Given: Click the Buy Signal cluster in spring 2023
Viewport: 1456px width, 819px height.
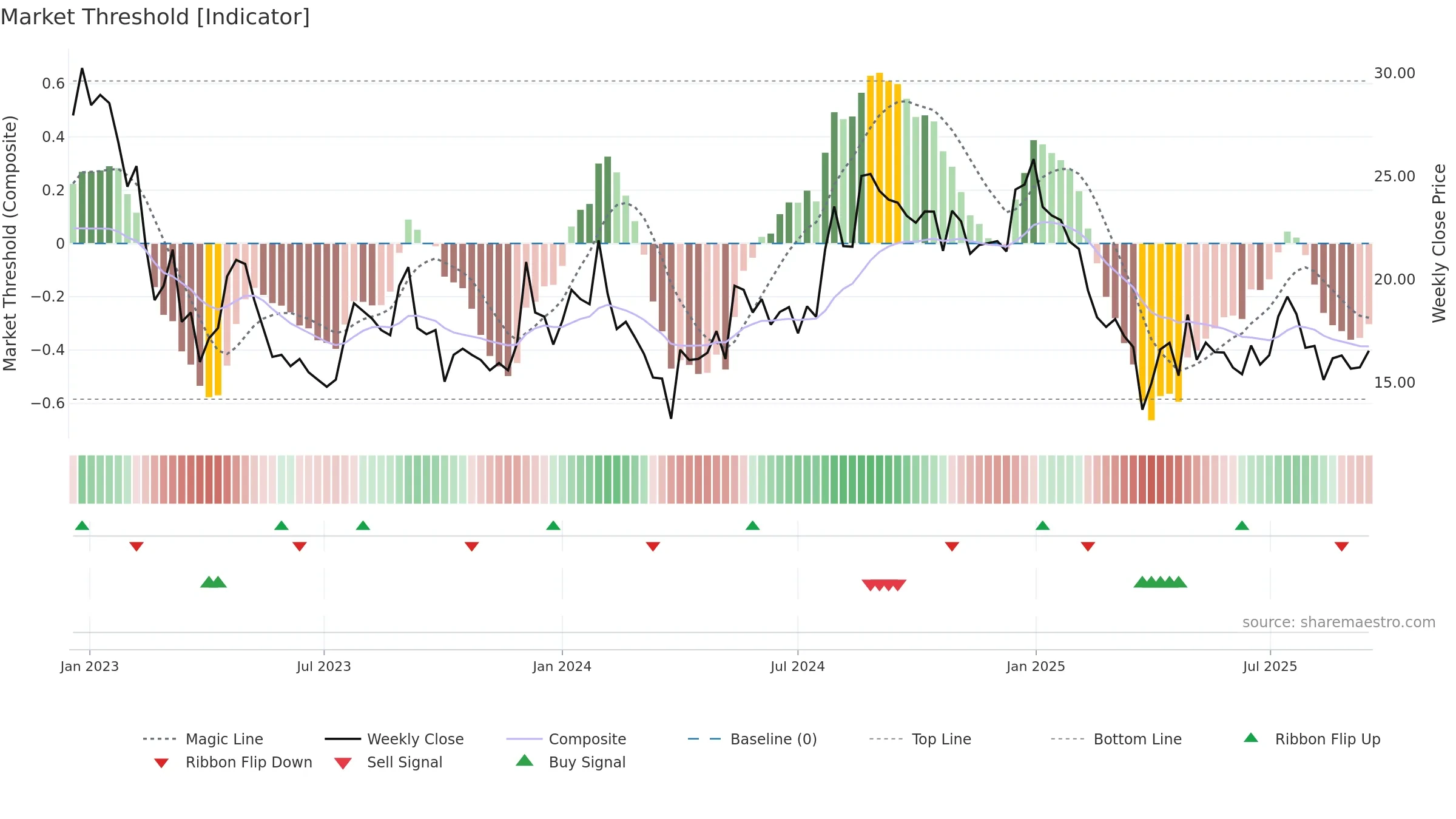Looking at the screenshot, I should pyautogui.click(x=214, y=582).
